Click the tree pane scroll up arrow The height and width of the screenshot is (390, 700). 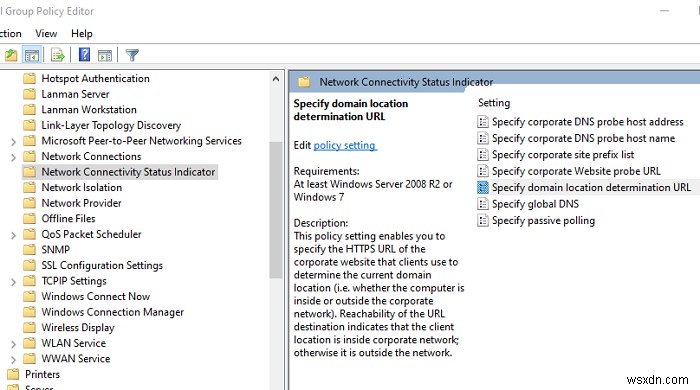276,79
